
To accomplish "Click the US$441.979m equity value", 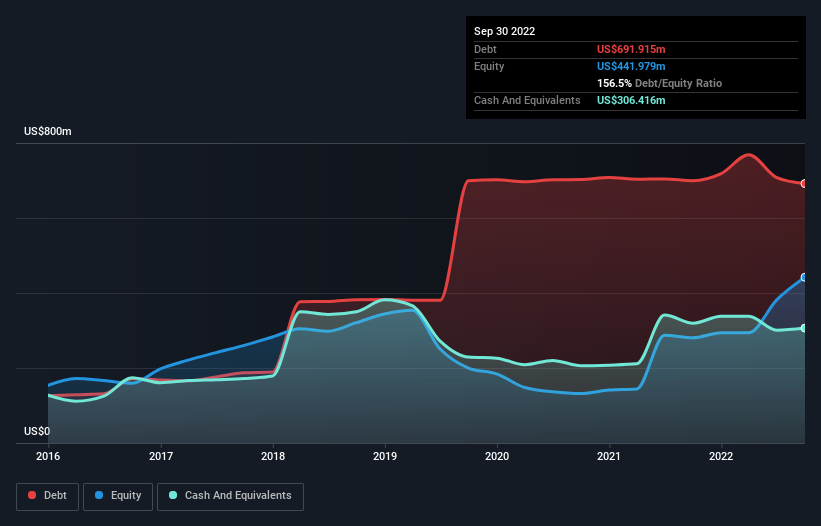I will [631, 66].
